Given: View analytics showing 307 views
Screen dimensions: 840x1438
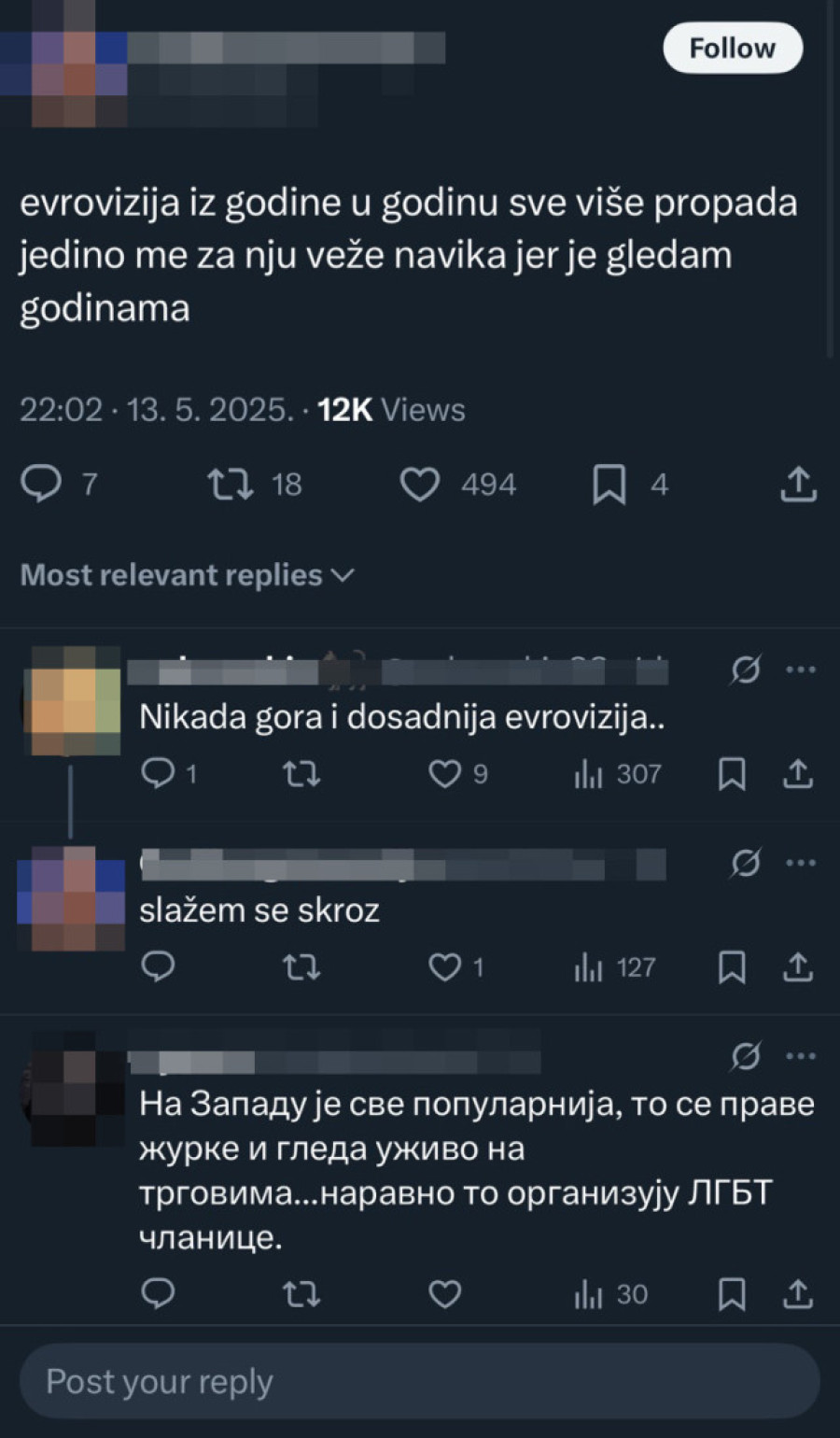Looking at the screenshot, I should click(617, 774).
